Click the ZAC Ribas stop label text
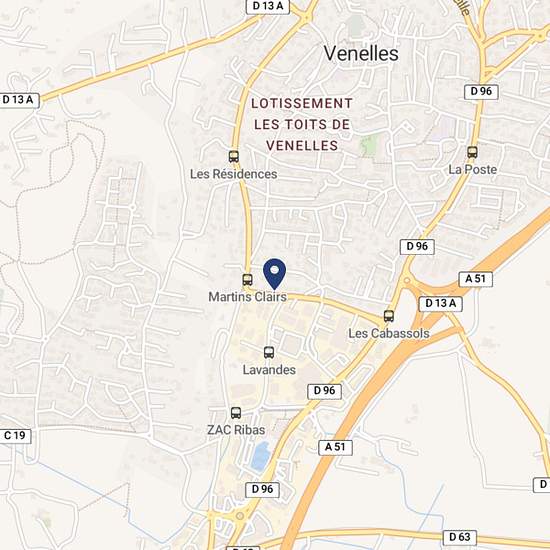550x550 pixels. coord(236,430)
